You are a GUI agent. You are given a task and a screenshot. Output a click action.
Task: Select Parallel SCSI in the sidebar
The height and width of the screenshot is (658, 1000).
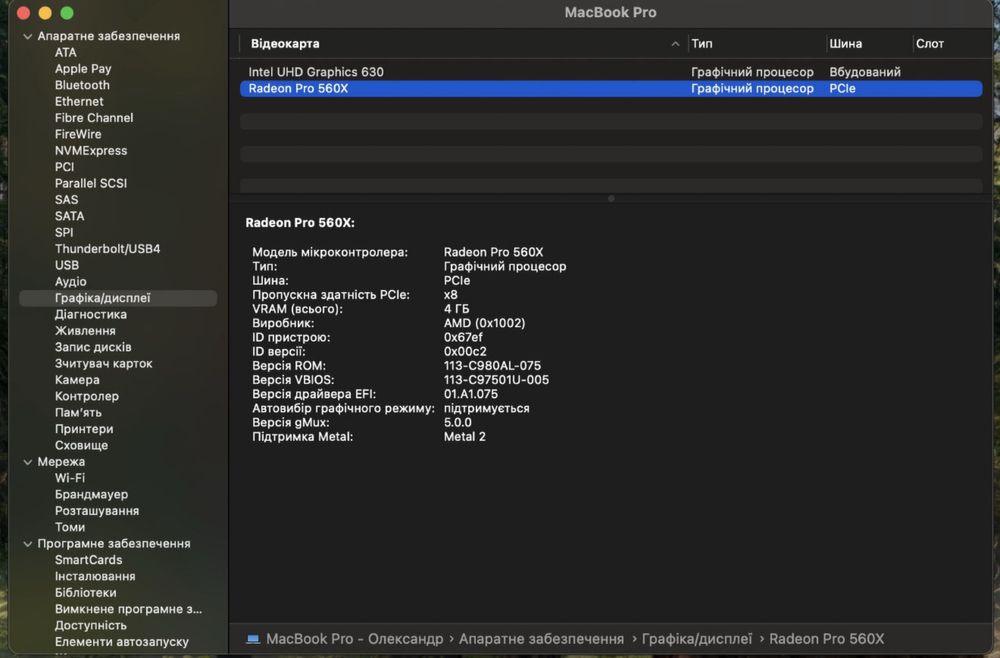point(91,184)
